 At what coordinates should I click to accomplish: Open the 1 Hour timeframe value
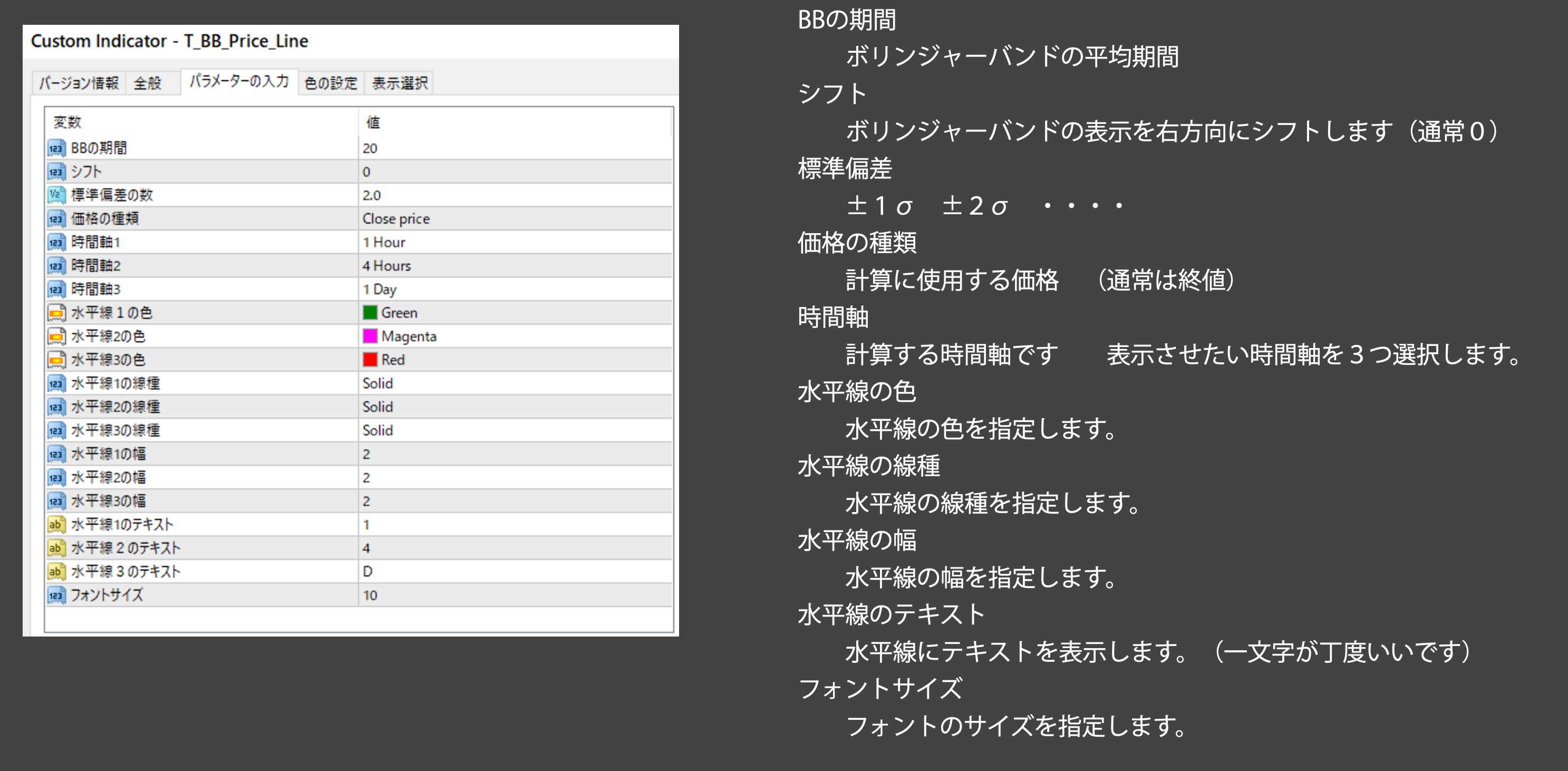tap(384, 243)
